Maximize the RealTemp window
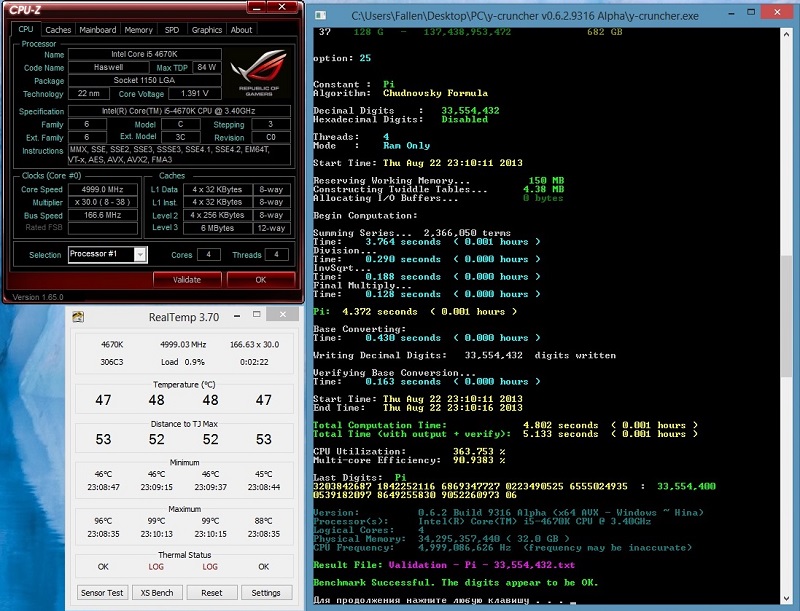The image size is (800, 611). coord(257,315)
